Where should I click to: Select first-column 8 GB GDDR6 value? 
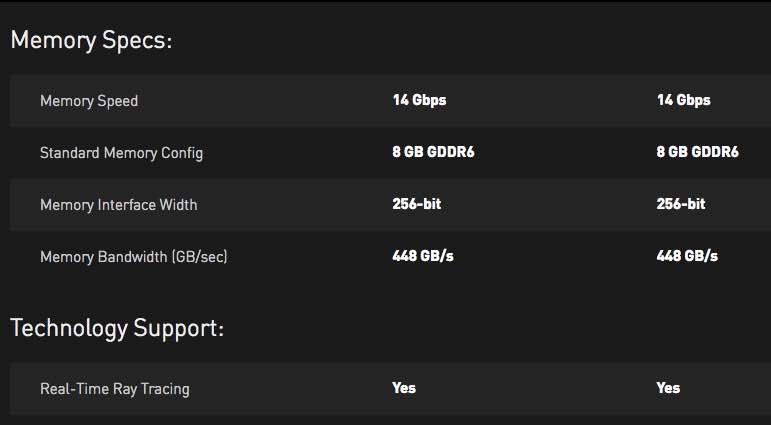click(x=433, y=152)
